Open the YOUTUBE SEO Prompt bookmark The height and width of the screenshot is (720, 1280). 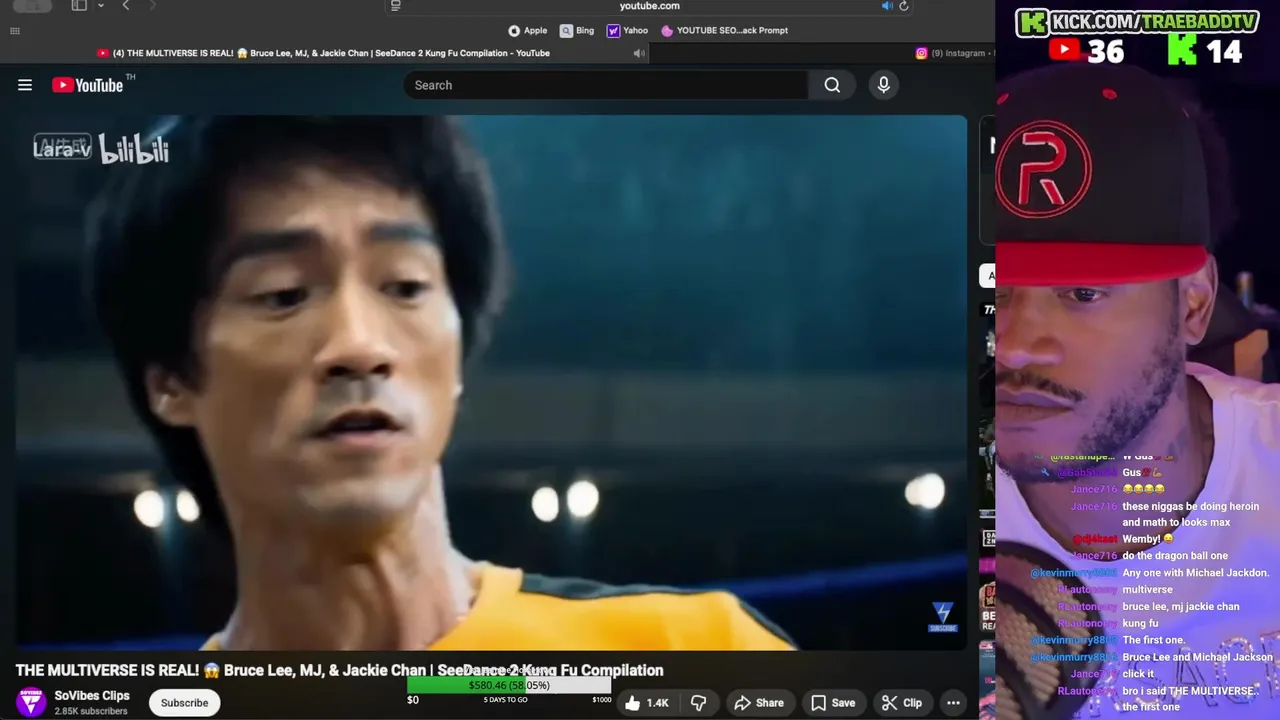point(725,30)
